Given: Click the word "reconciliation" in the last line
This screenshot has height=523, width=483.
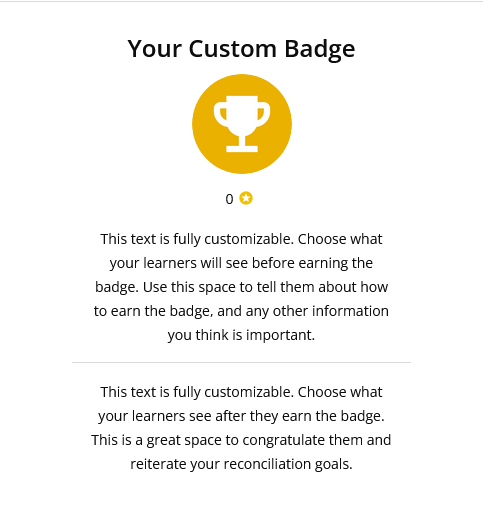Looking at the screenshot, I should coord(267,464).
